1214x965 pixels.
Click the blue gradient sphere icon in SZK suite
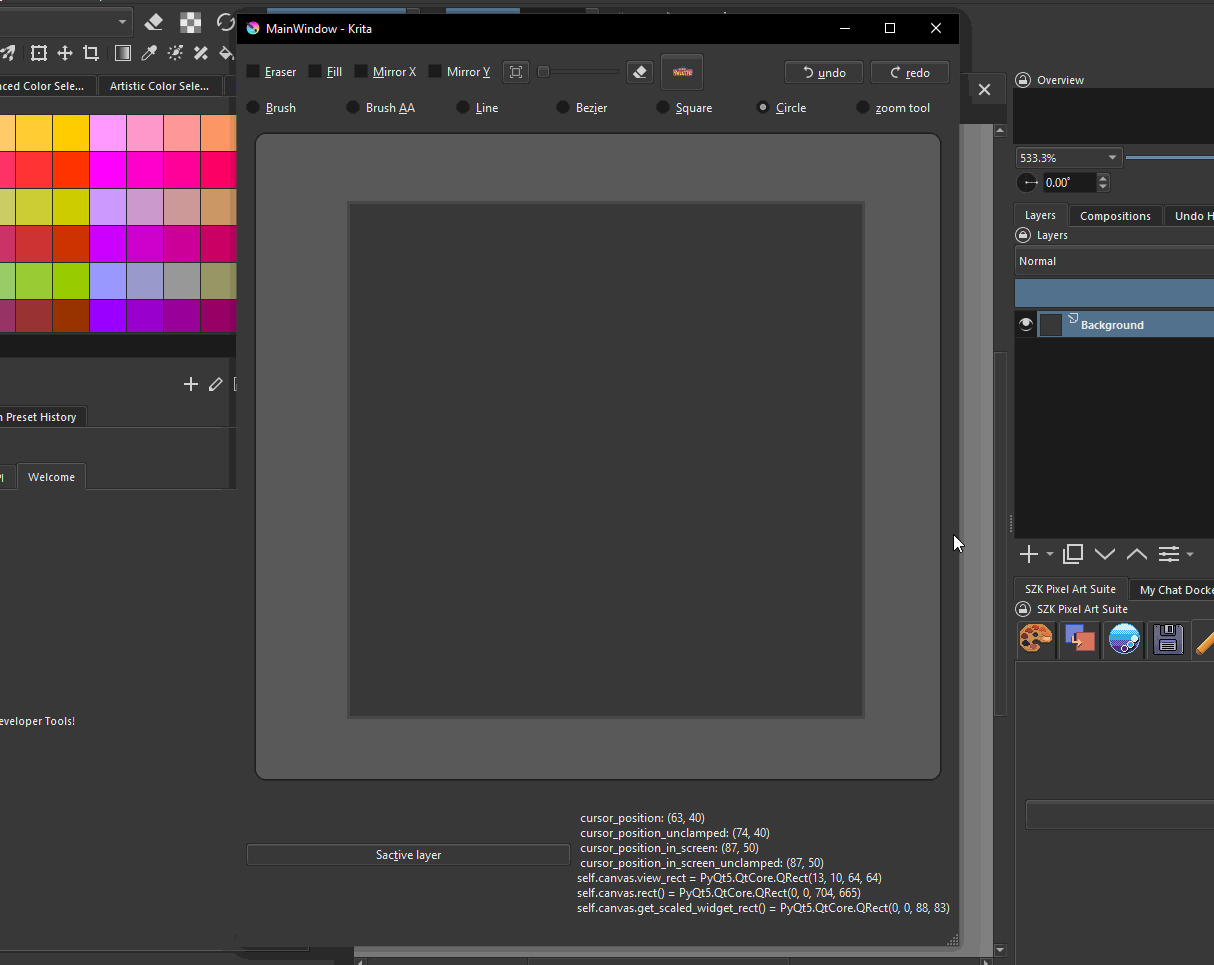point(1124,639)
